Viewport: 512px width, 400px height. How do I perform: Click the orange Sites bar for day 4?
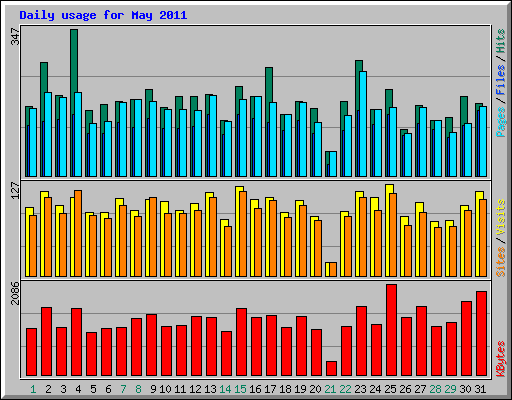coord(78,233)
